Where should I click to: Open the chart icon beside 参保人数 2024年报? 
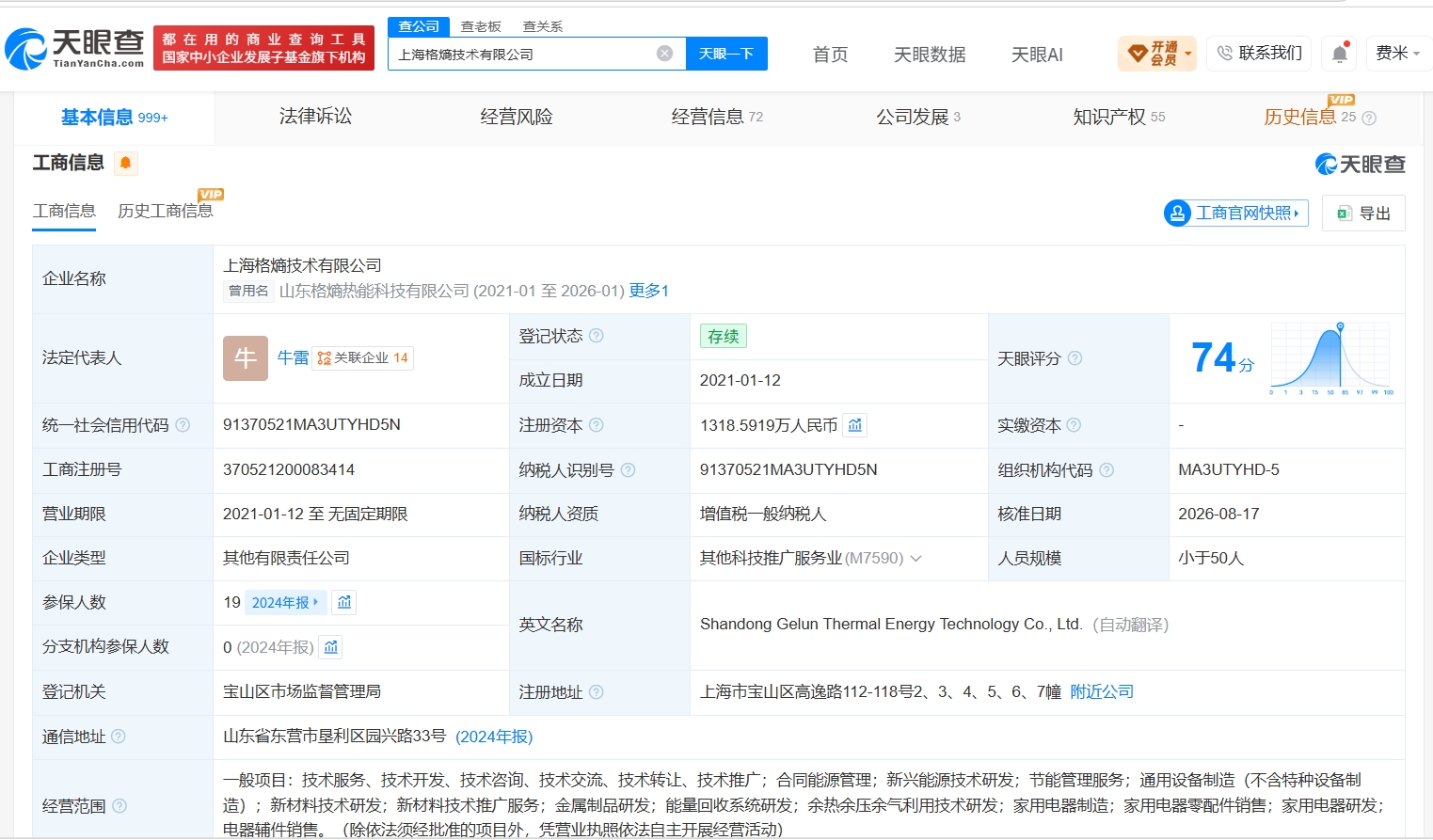(x=344, y=602)
